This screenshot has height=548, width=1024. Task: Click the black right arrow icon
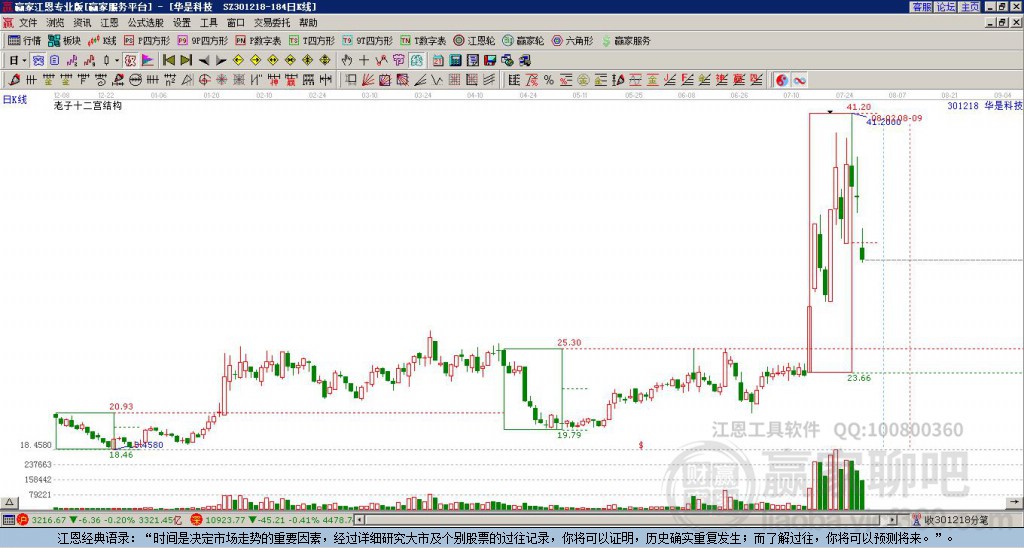(221, 61)
